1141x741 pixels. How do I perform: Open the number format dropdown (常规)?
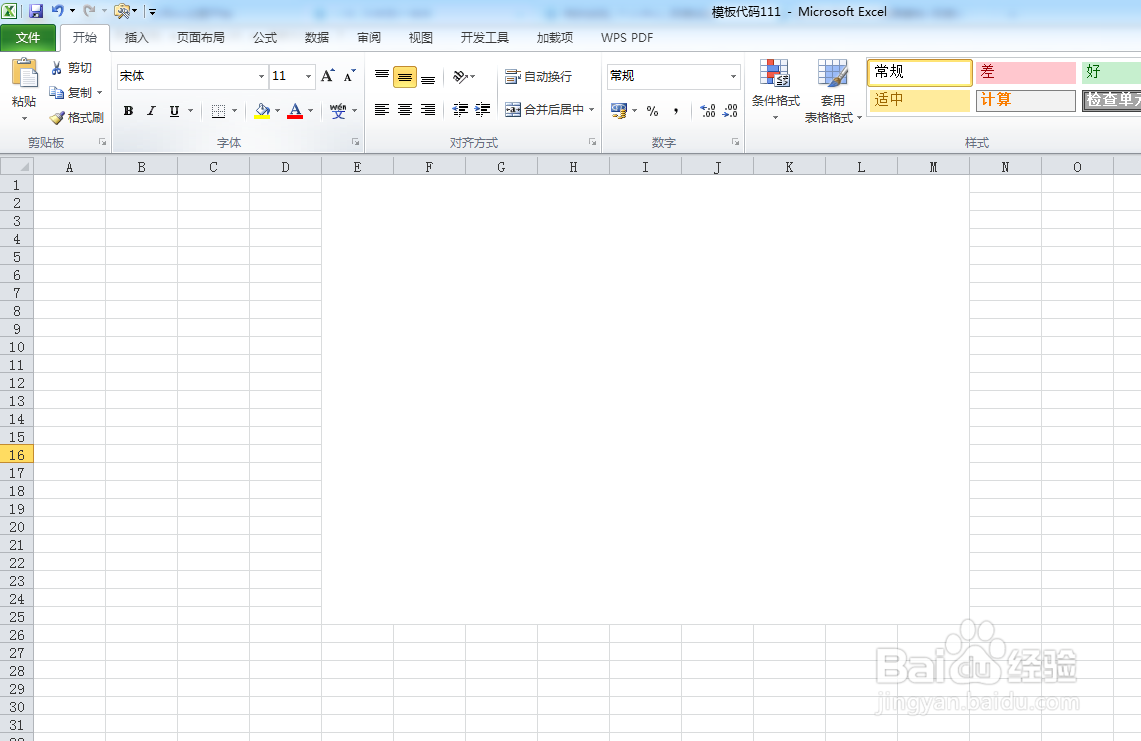pos(733,76)
